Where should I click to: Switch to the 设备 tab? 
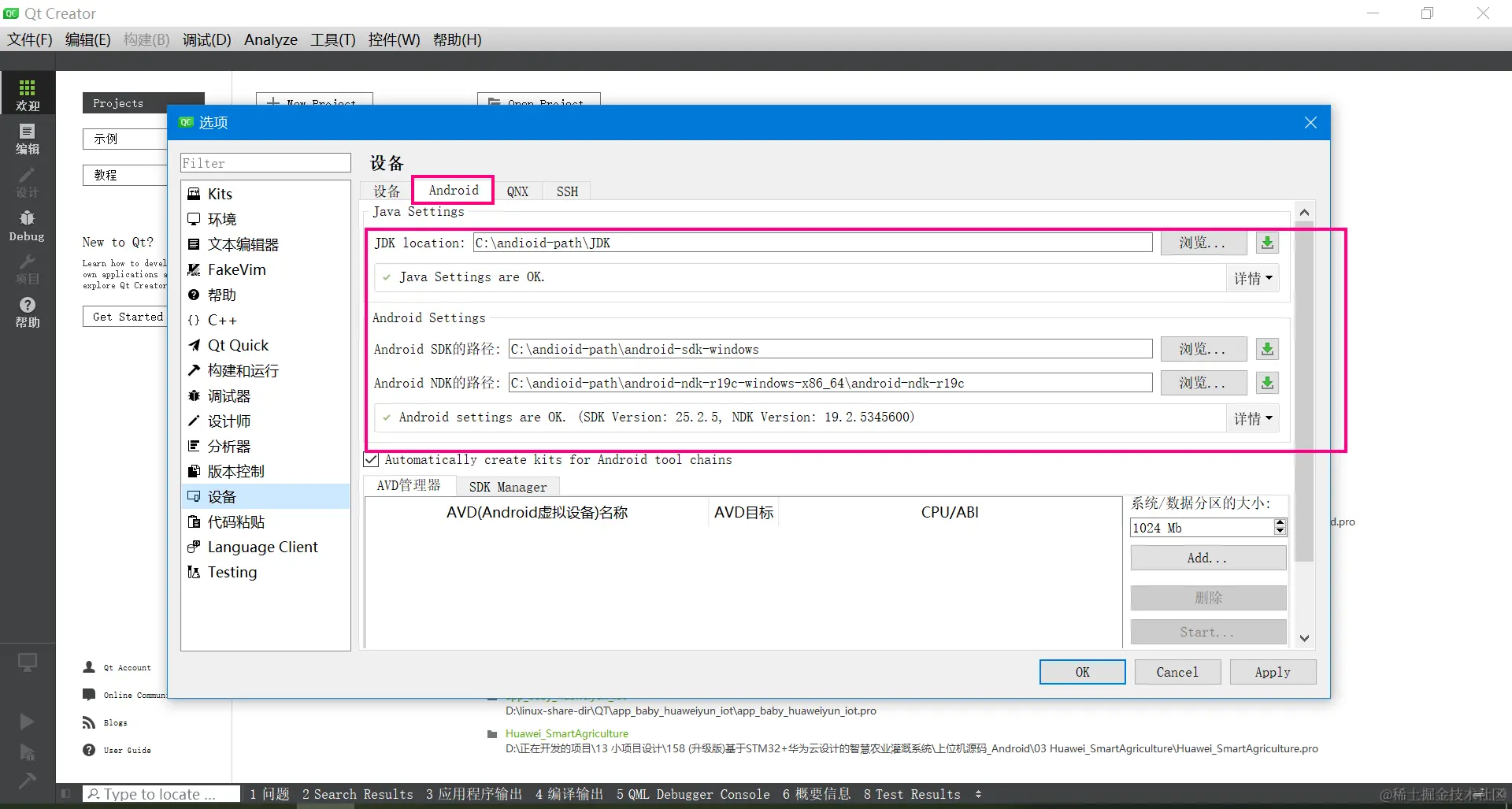point(387,191)
